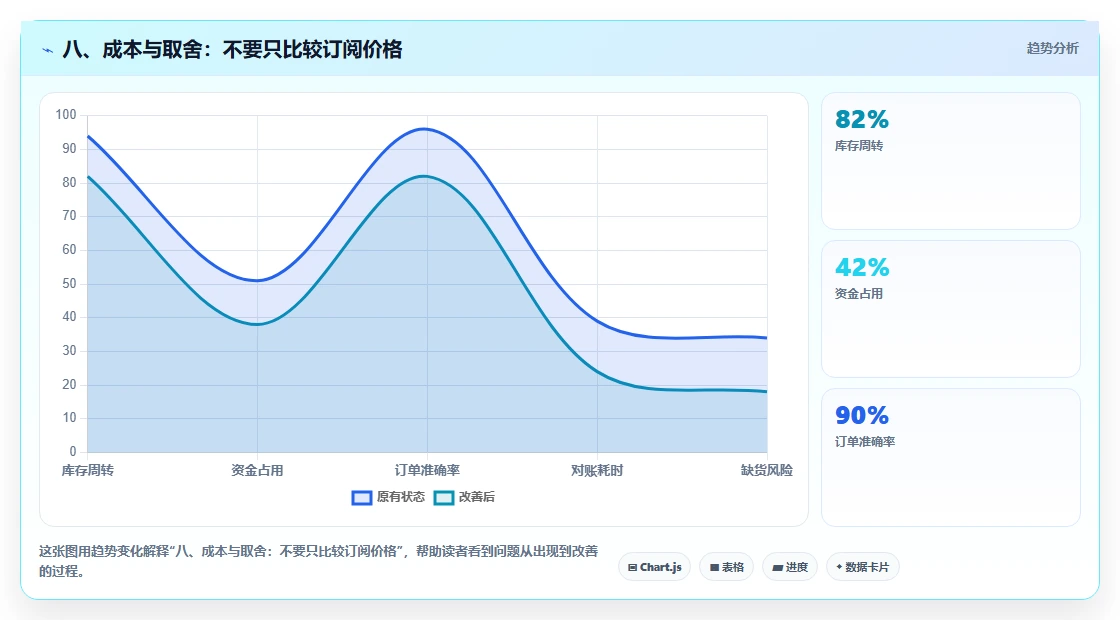Open the 42% 资金占用 data card

pos(951,309)
